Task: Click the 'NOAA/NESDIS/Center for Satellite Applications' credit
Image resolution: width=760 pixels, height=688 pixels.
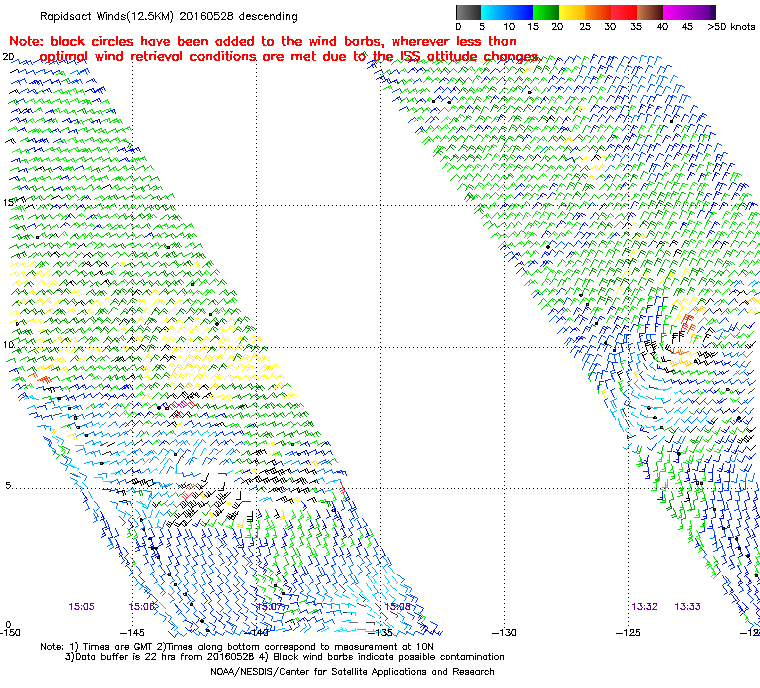Action: (x=352, y=672)
